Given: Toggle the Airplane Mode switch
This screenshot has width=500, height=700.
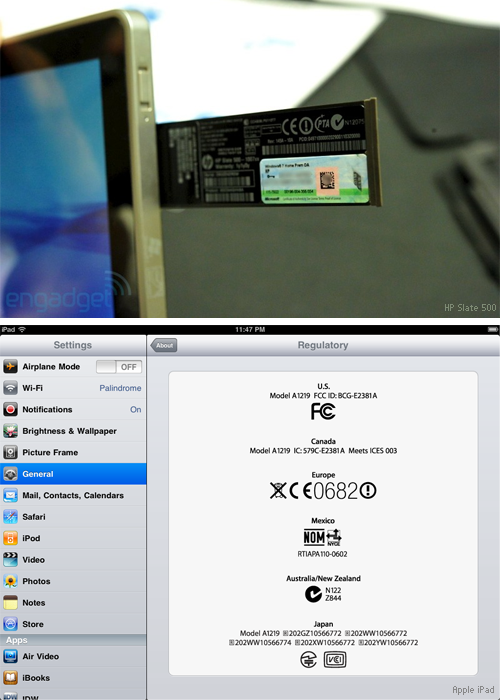Looking at the screenshot, I should [119, 367].
